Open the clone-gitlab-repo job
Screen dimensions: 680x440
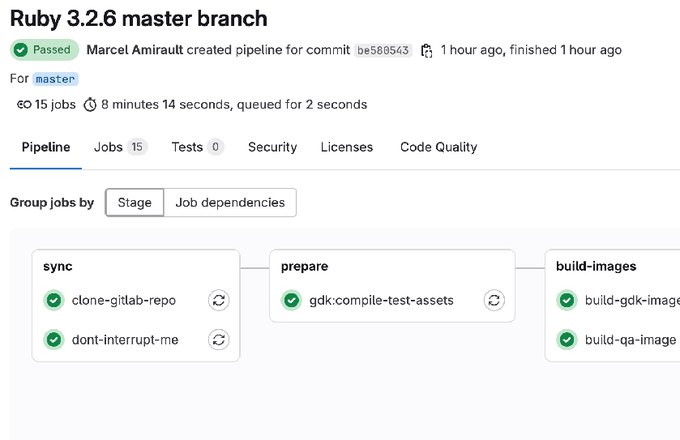pos(124,300)
